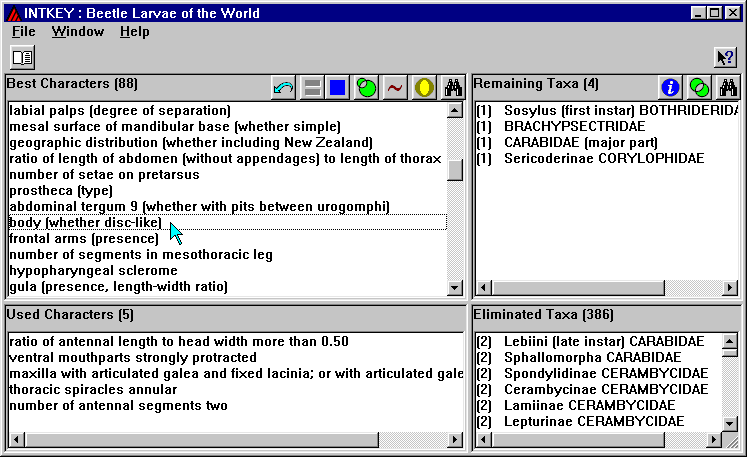Click Used Characters horizontal scroll-left arrow
747x457 pixels.
17,439
